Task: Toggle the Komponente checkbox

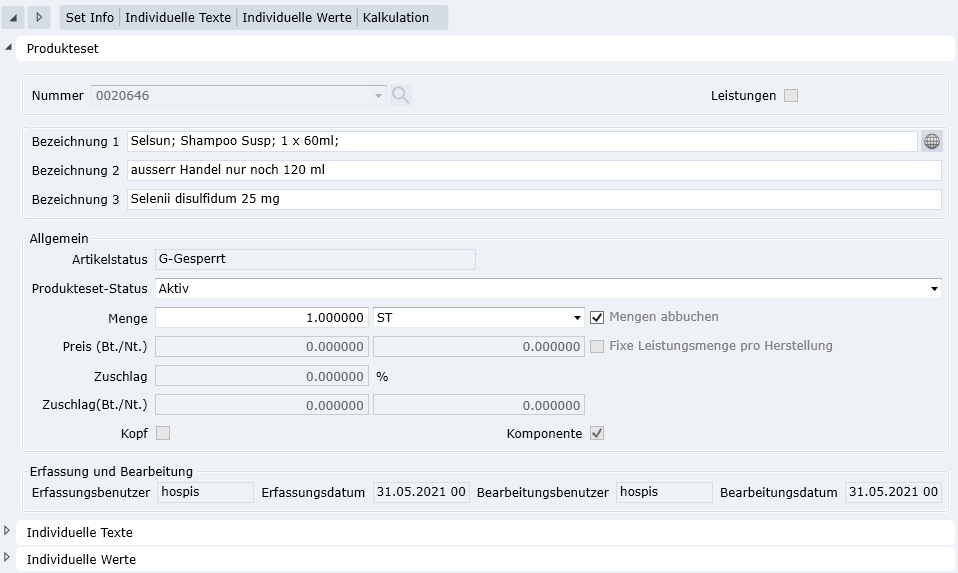Action: [x=597, y=433]
